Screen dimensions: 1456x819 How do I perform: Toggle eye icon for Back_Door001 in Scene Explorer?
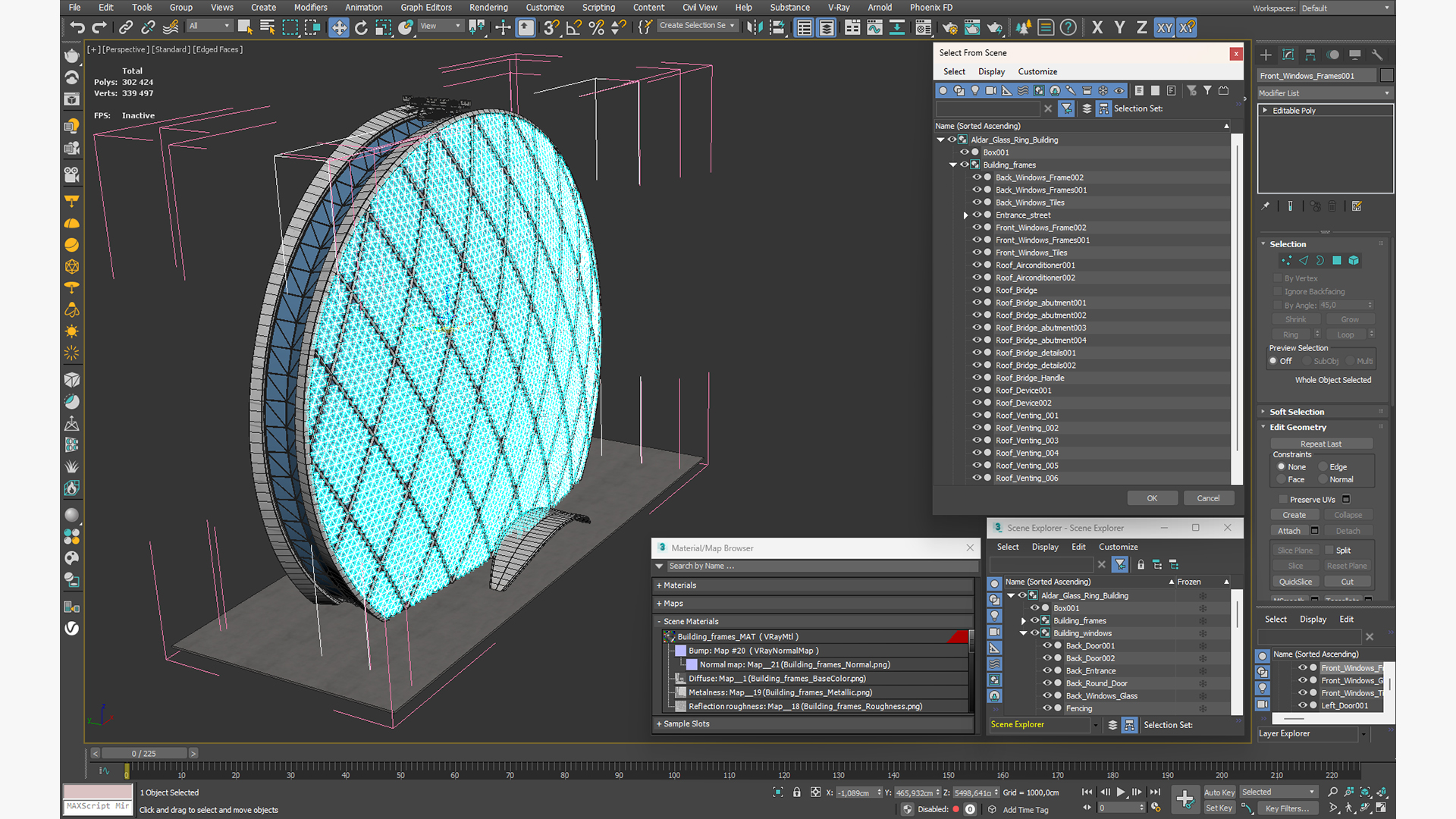click(1047, 646)
